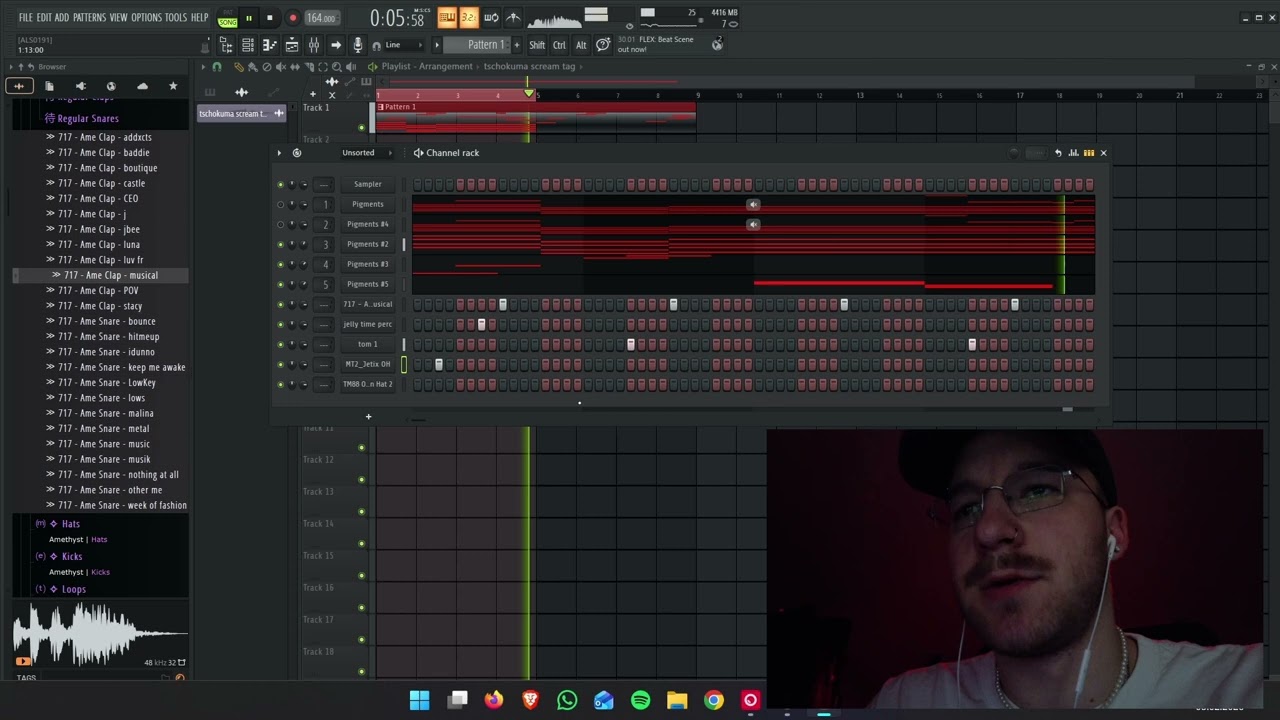This screenshot has height=720, width=1280.
Task: Select the Delete tool in Playlist
Action: point(266,67)
